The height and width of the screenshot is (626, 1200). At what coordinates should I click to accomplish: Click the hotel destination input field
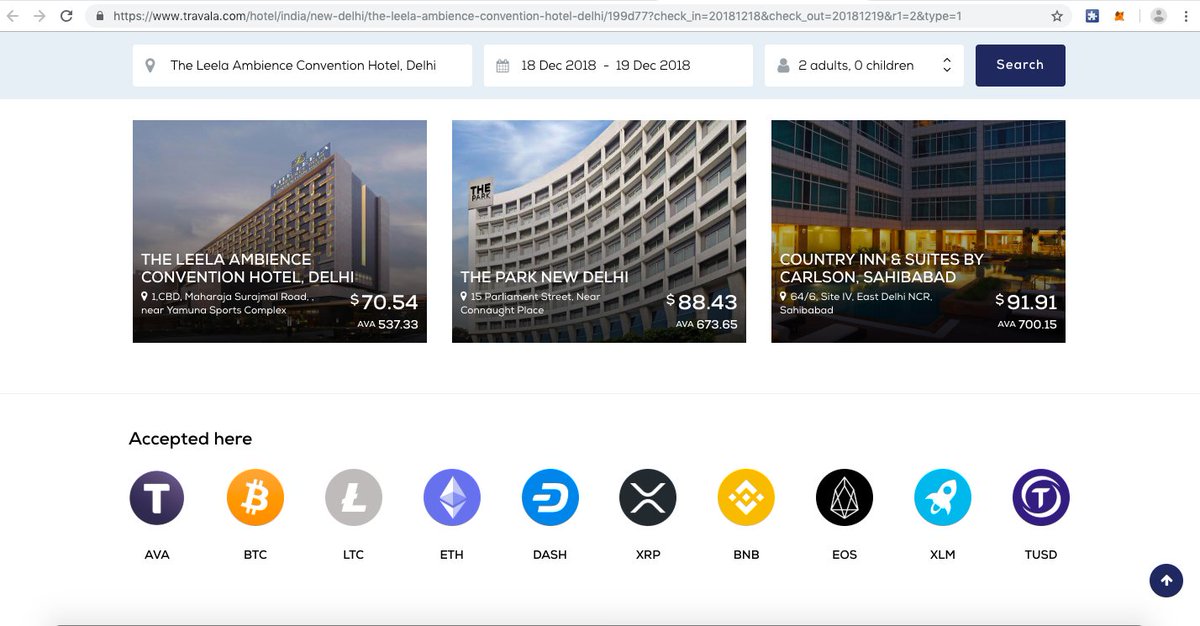point(300,64)
